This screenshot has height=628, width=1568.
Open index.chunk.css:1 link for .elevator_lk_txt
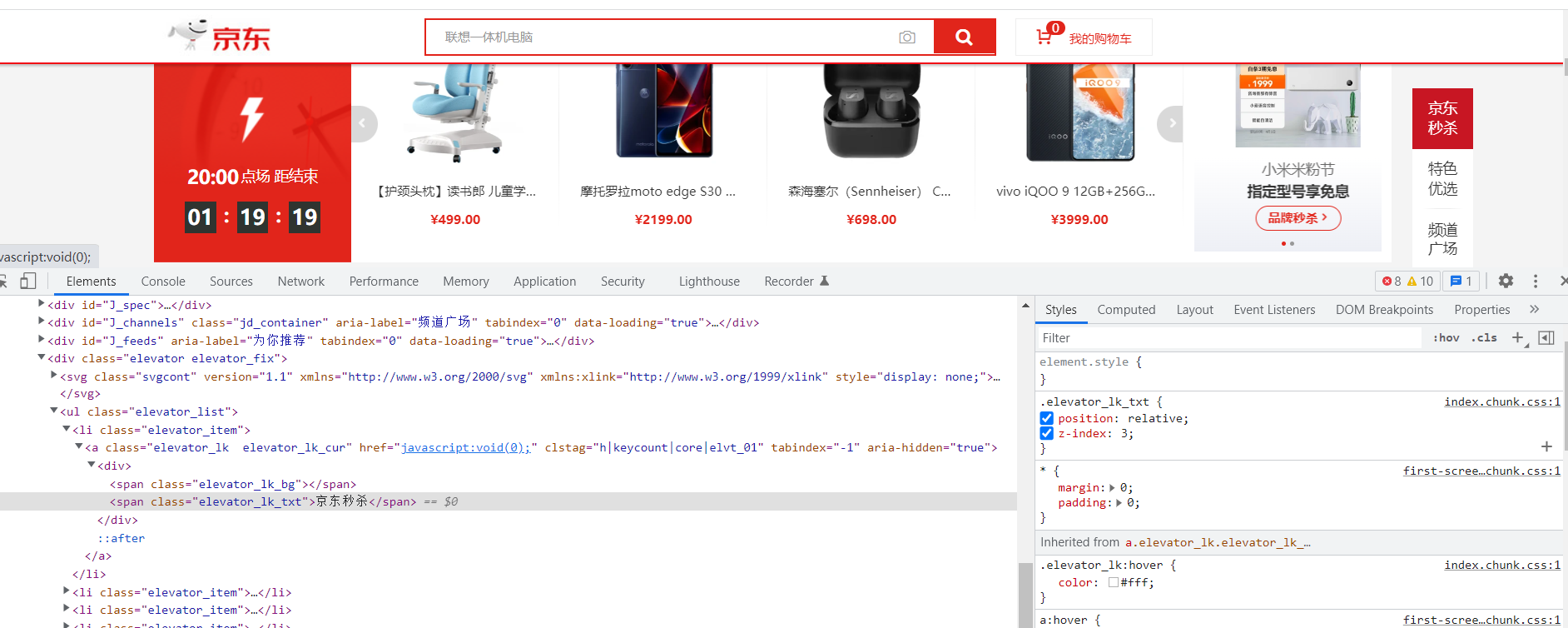[1502, 401]
